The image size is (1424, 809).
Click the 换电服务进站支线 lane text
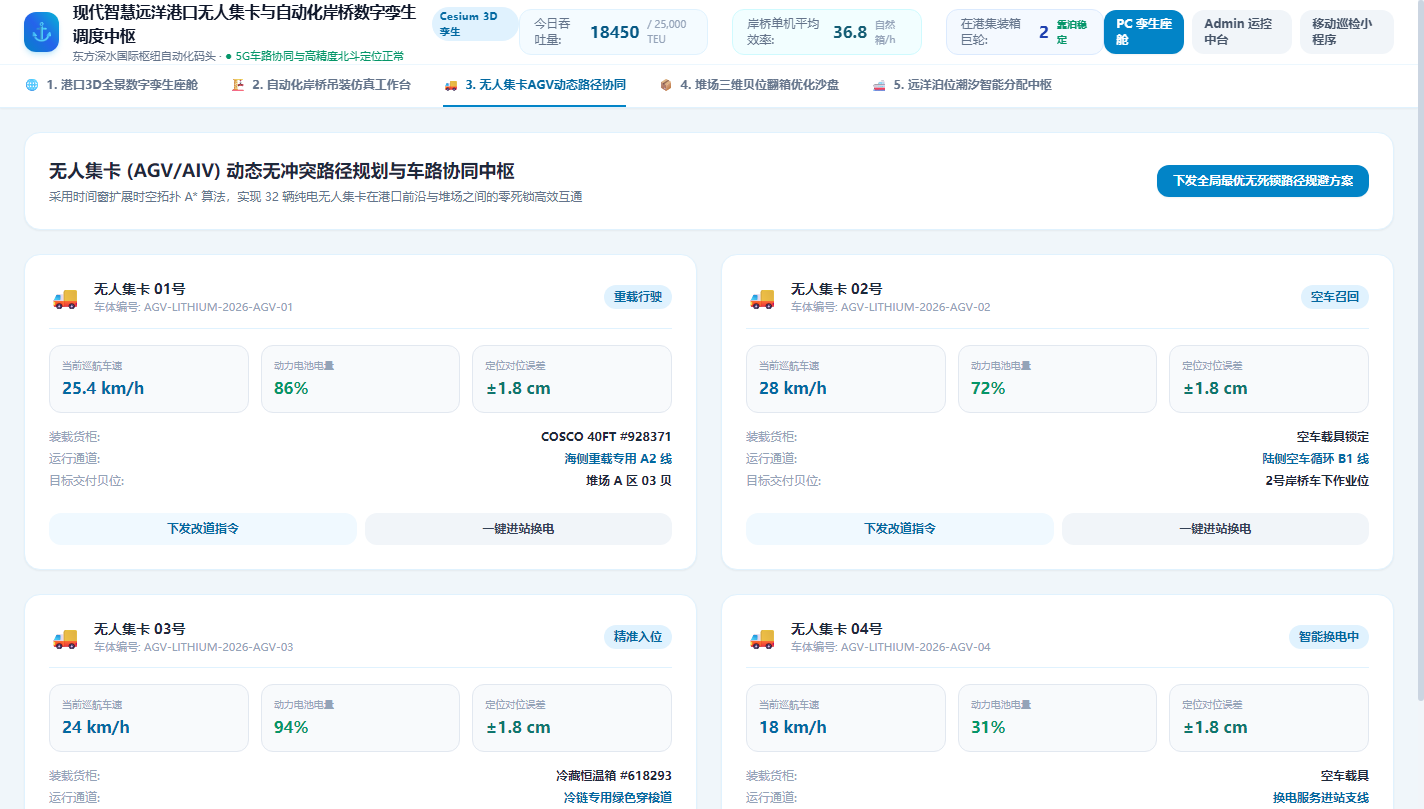point(1321,798)
